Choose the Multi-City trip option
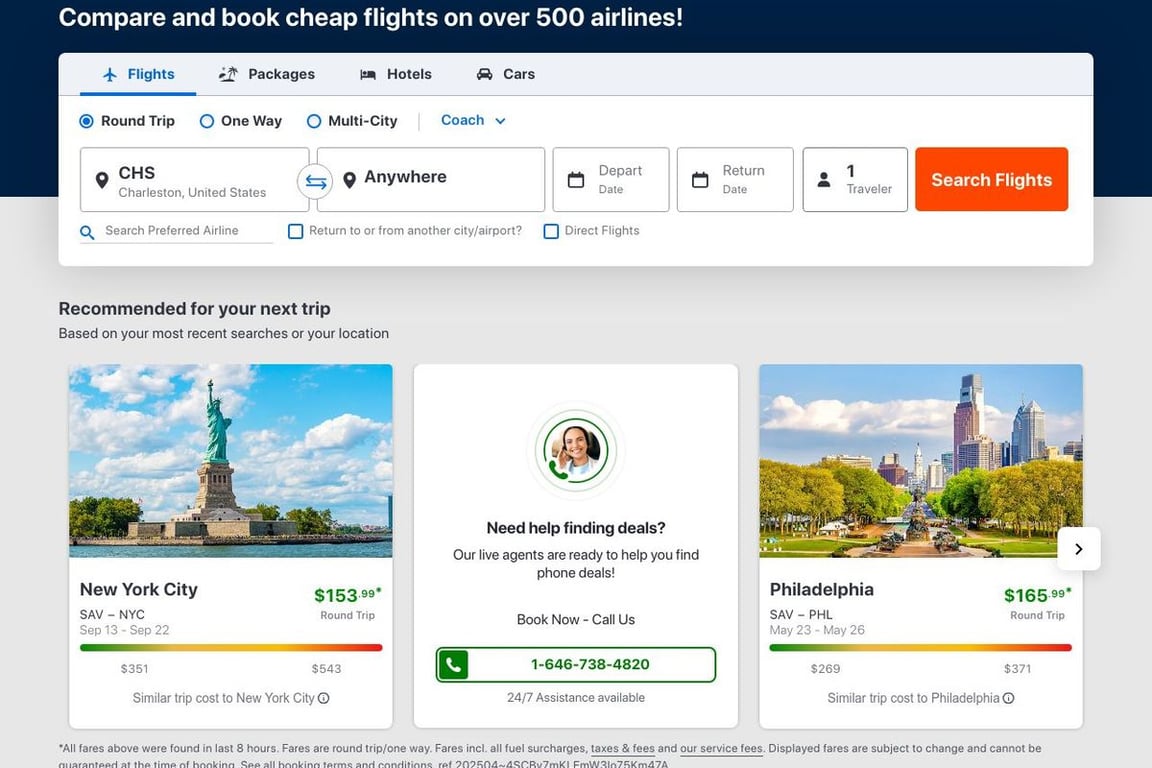The width and height of the screenshot is (1152, 768). 314,121
